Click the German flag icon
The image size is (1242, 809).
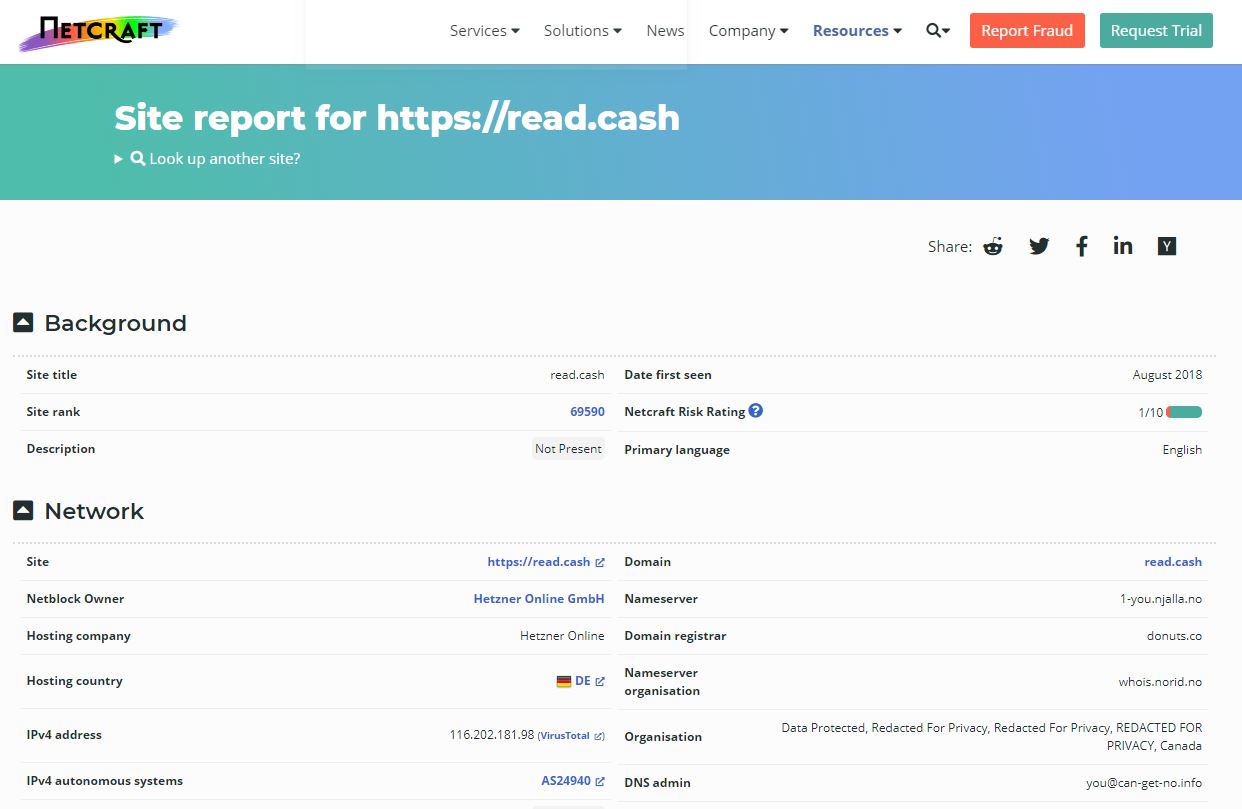564,681
